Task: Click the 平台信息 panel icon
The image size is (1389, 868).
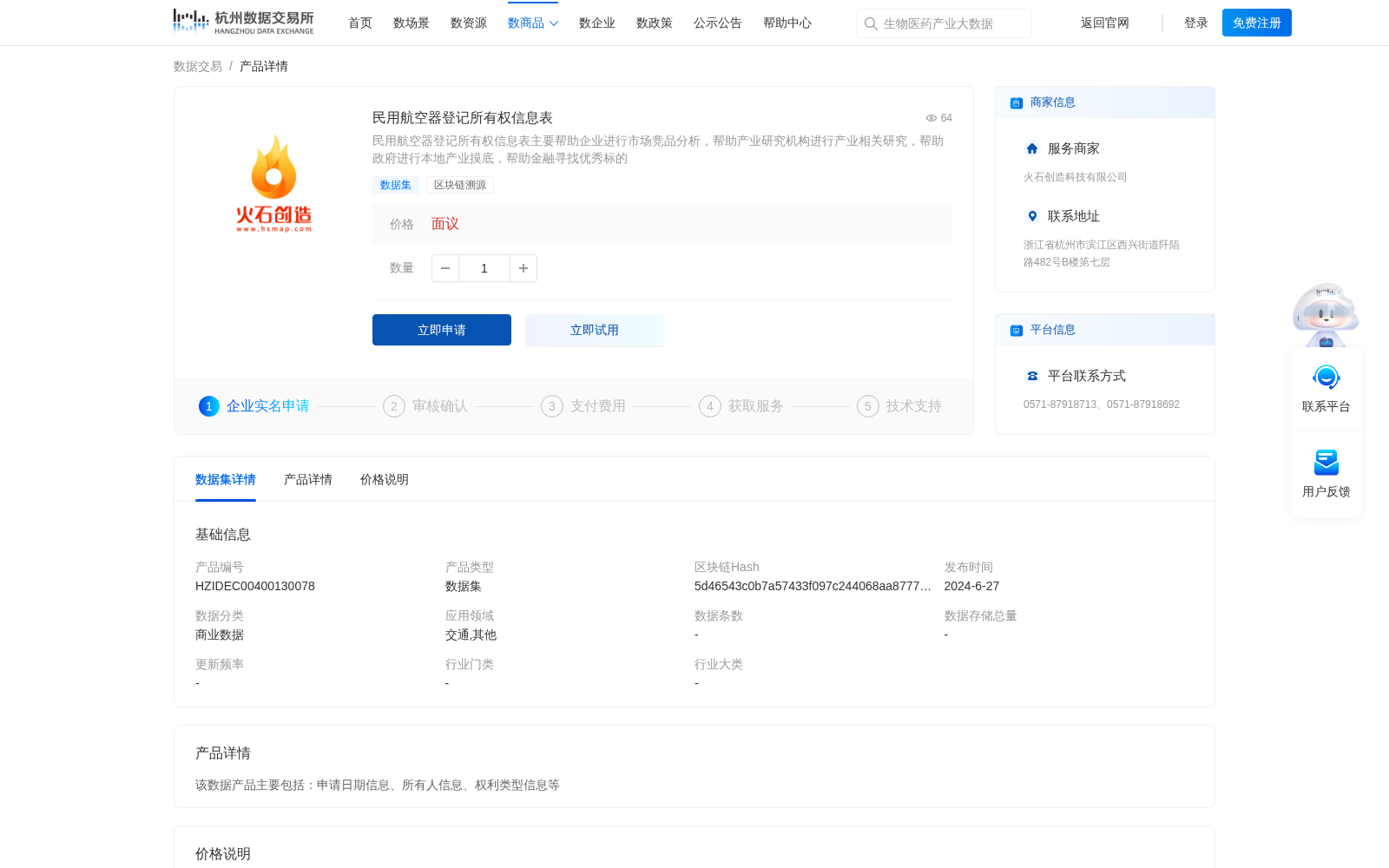Action: [x=1017, y=330]
